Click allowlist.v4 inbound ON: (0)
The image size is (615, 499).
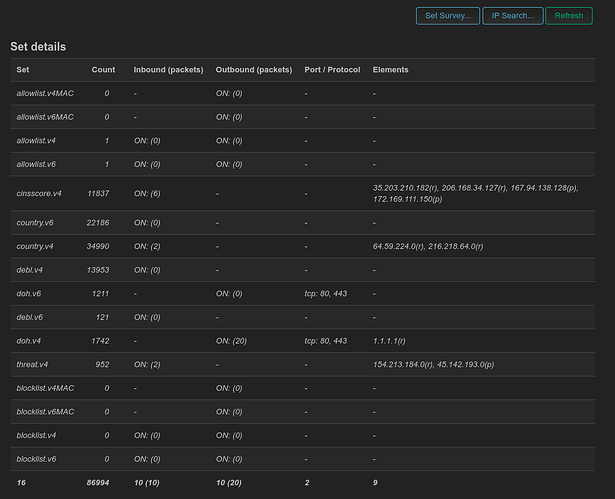click(147, 140)
